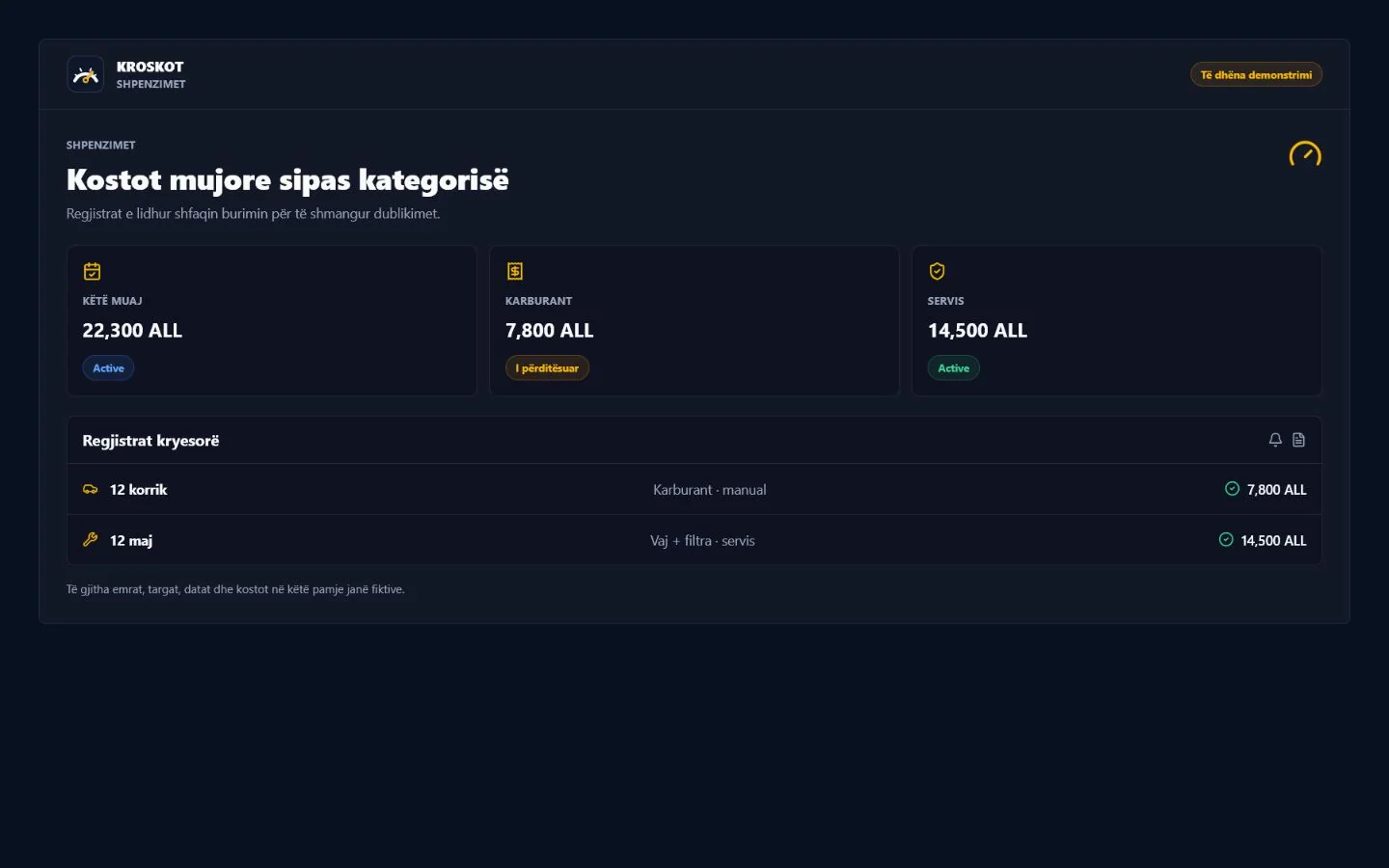Click the I përditësuar badge
This screenshot has height=868, width=1389.
tap(547, 368)
